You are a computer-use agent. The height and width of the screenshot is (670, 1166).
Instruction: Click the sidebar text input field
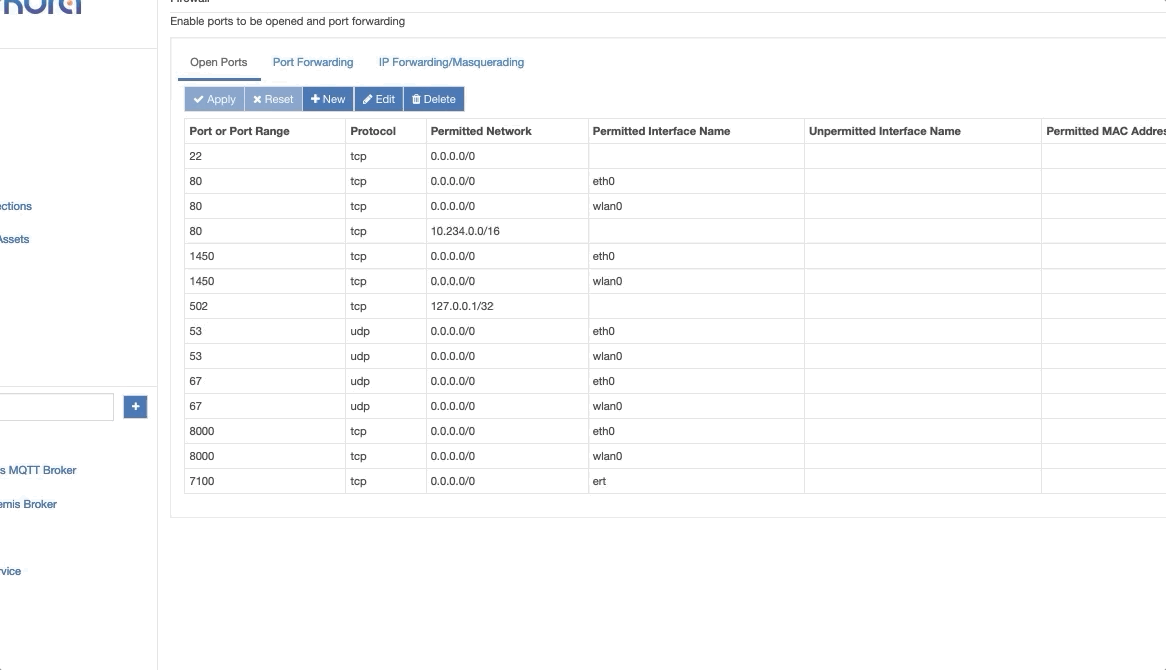point(55,406)
